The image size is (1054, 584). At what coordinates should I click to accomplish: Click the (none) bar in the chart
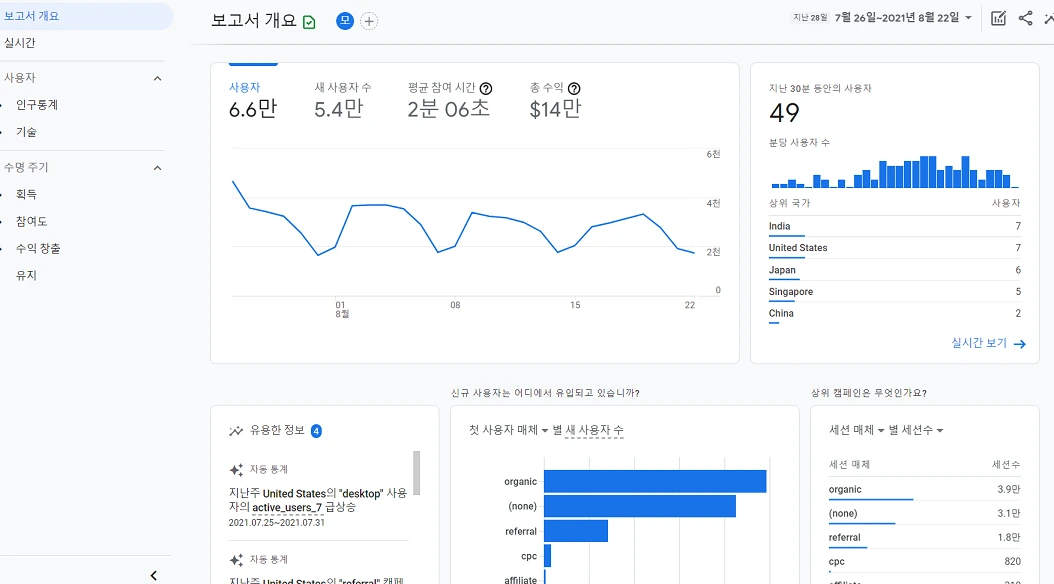coord(640,506)
